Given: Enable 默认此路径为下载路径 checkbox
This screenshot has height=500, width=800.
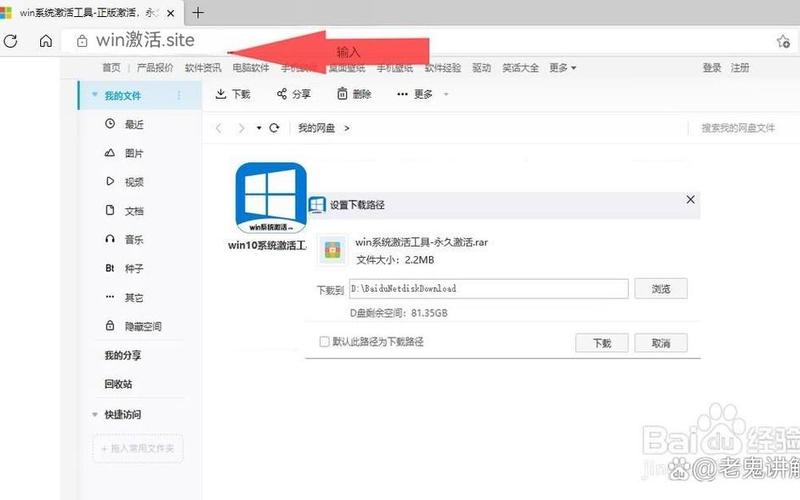Looking at the screenshot, I should (x=324, y=341).
